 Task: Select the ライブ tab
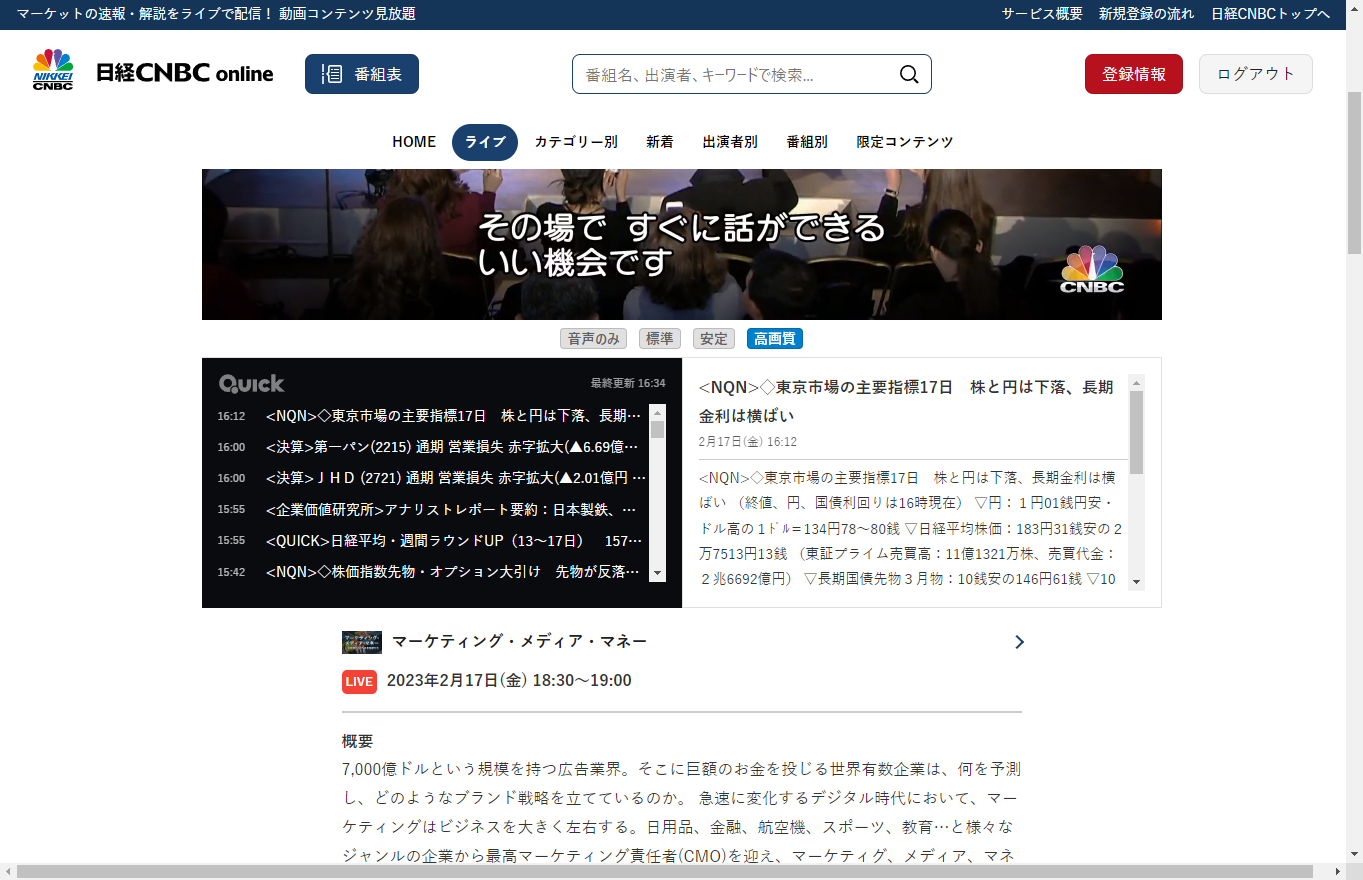coord(485,142)
